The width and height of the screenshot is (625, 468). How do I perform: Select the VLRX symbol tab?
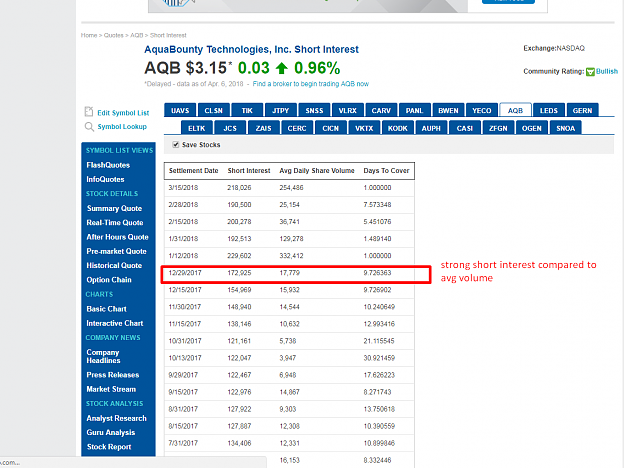point(348,110)
